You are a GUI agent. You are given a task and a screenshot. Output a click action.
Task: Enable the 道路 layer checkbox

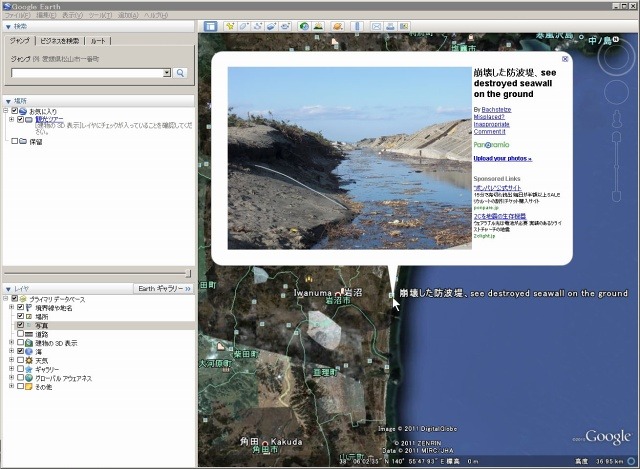pyautogui.click(x=20, y=334)
